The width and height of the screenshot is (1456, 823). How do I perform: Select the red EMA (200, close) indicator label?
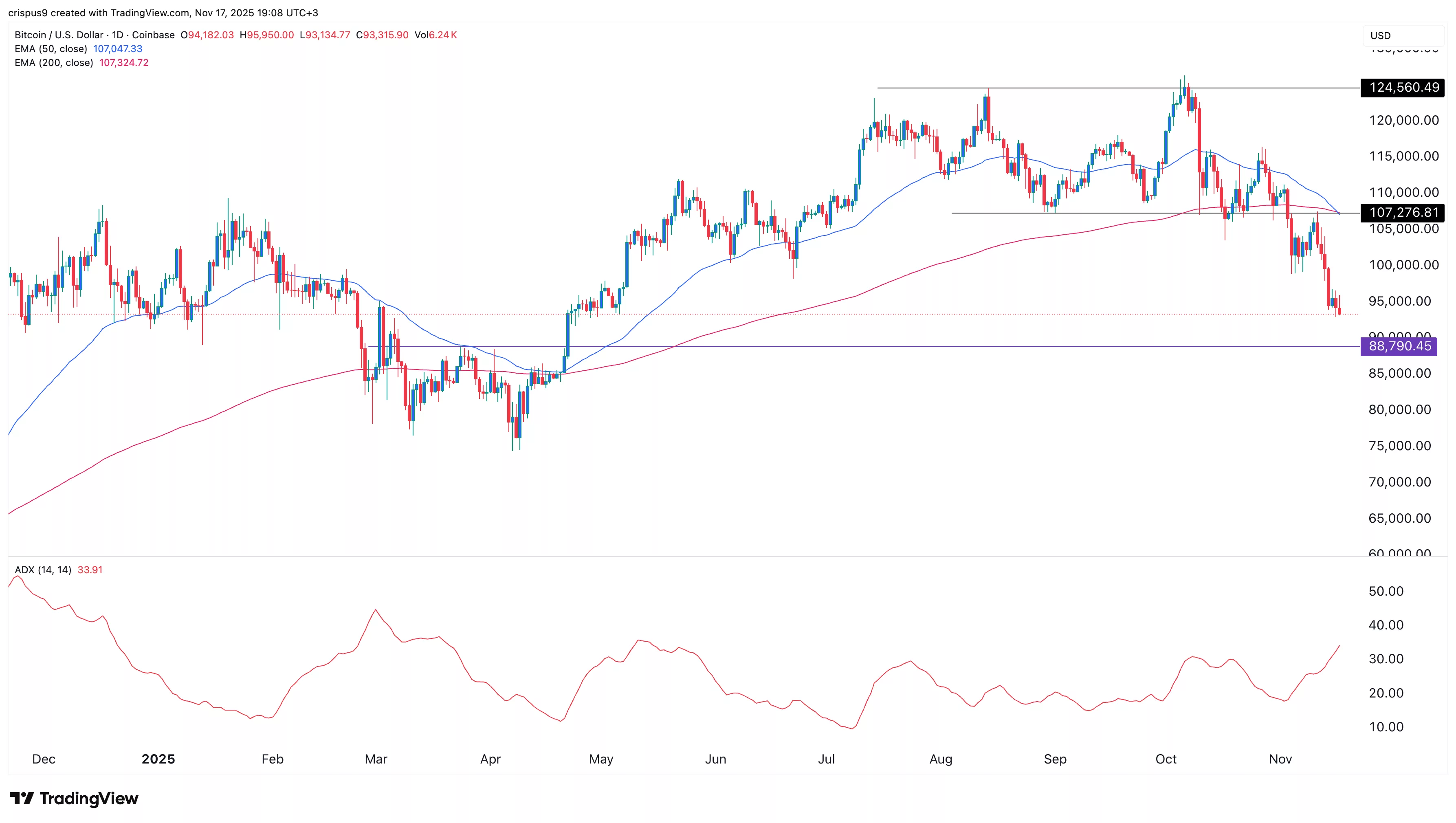(54, 63)
